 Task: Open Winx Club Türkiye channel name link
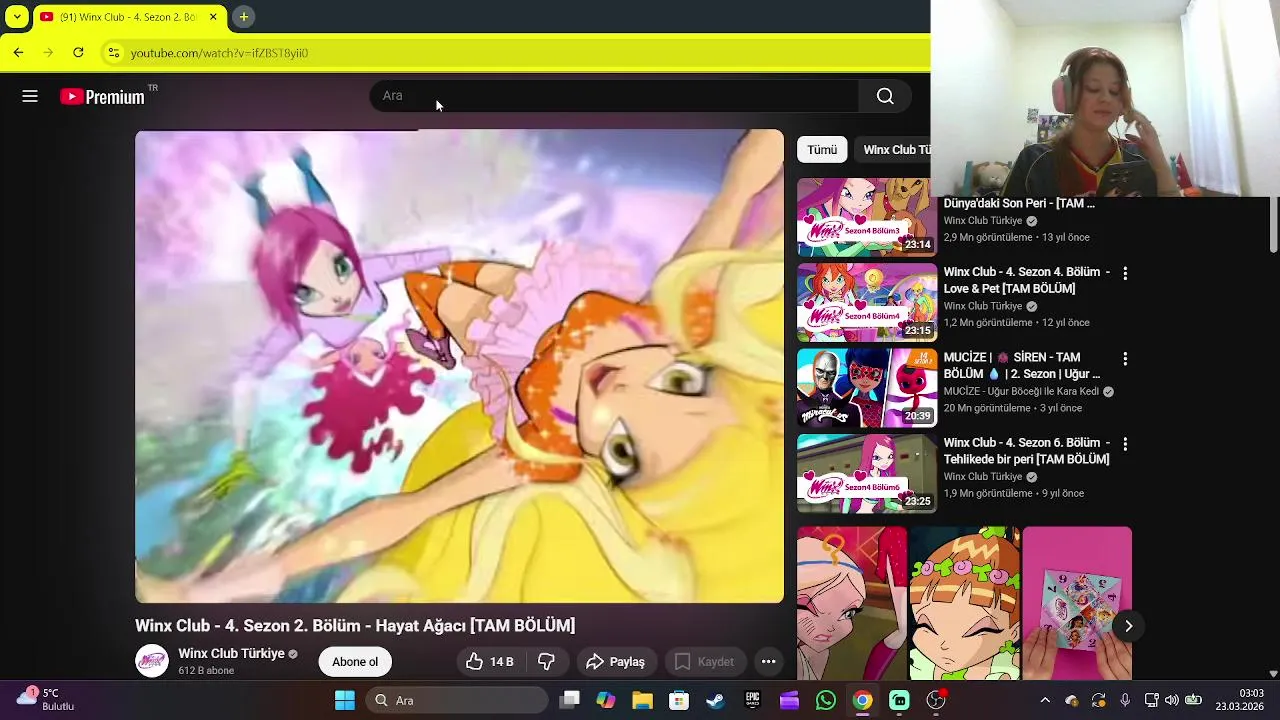pos(231,654)
